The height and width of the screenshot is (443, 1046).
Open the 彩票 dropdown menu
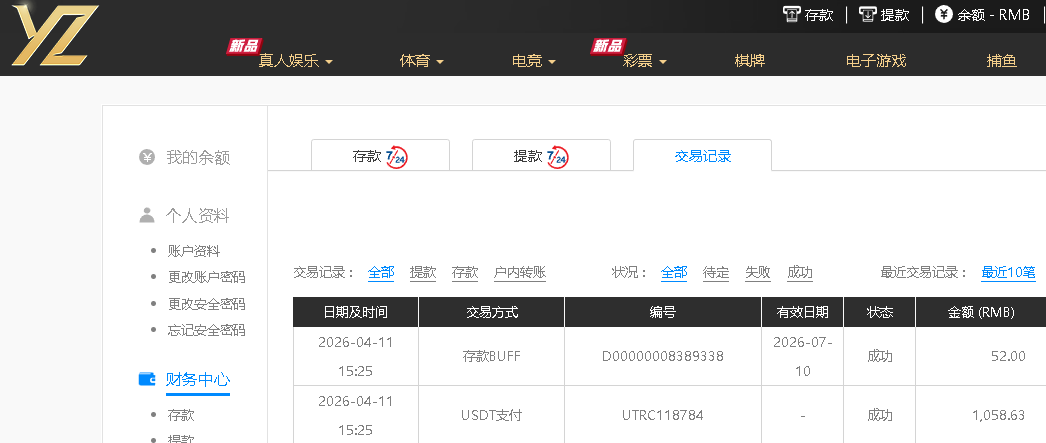[644, 61]
